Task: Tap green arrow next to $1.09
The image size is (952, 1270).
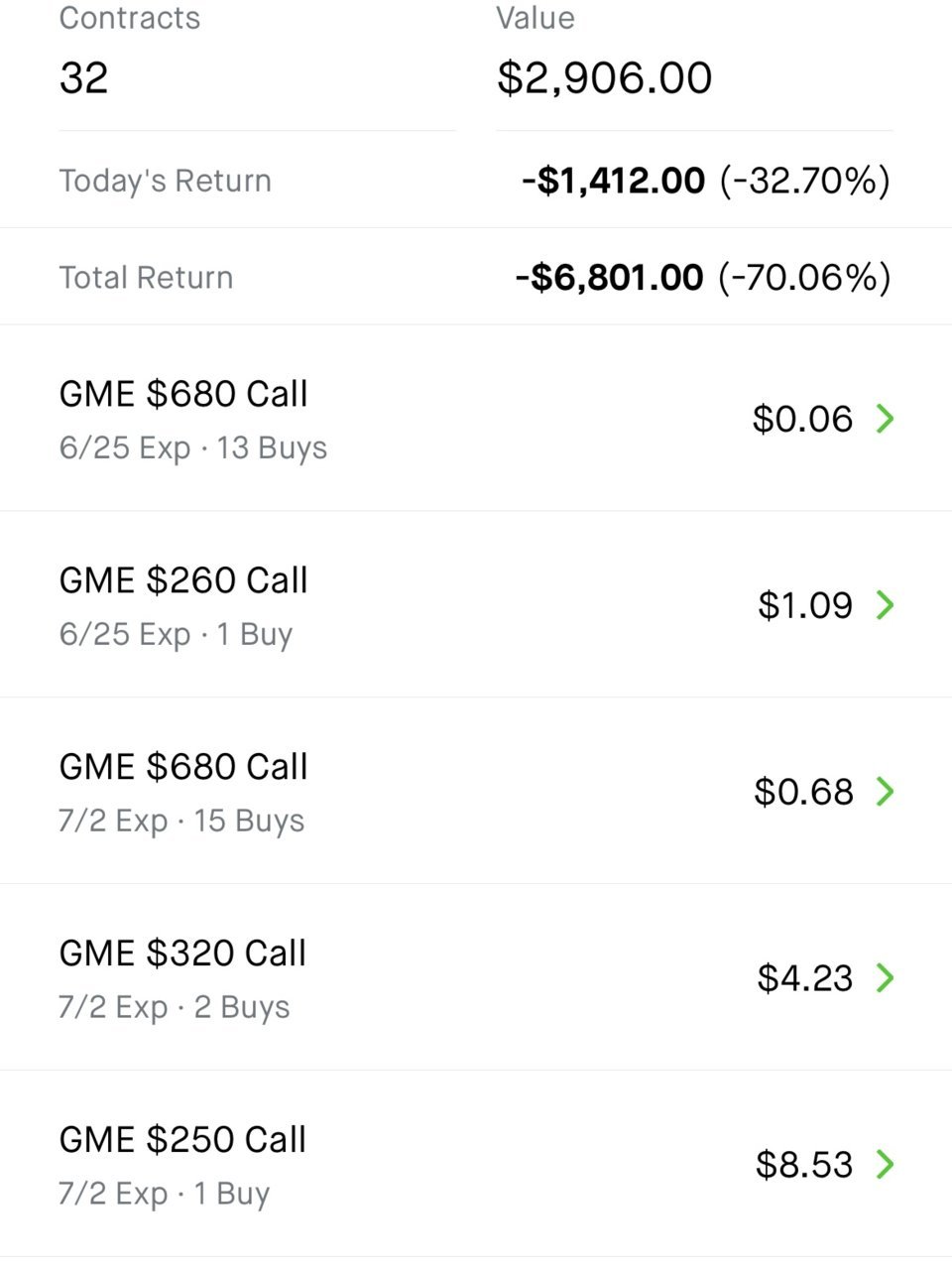Action: 886,605
